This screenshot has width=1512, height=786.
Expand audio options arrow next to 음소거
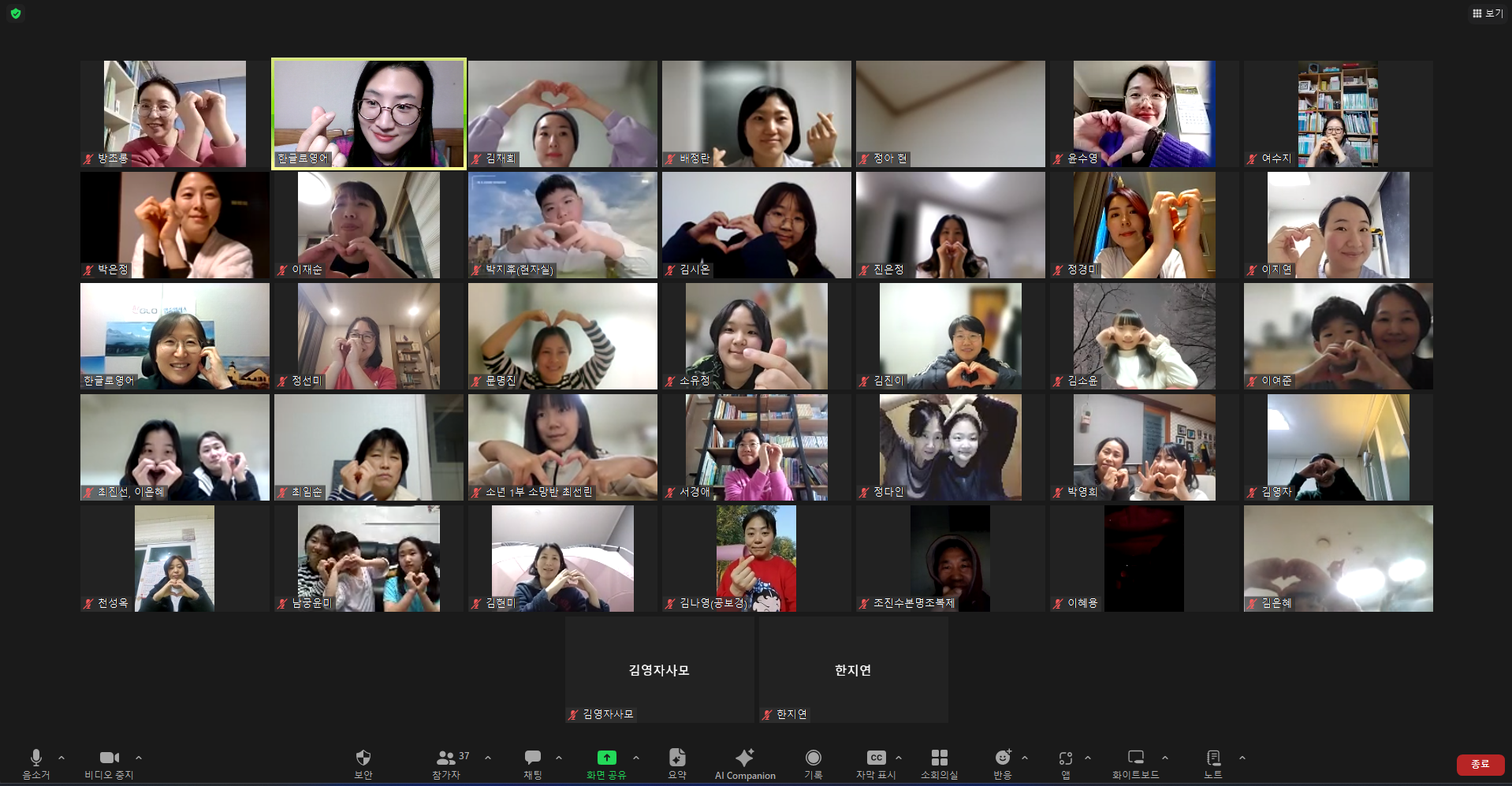click(x=61, y=758)
